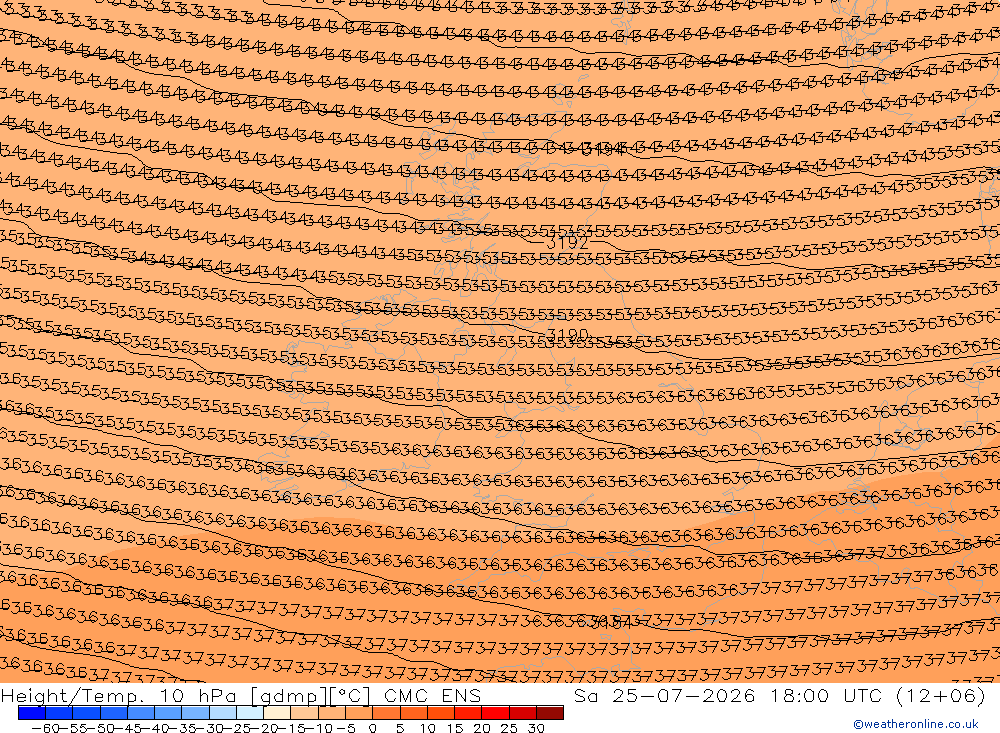This screenshot has width=1000, height=733.
Task: Select legend swatch between -60 and -55
Action: click(59, 712)
